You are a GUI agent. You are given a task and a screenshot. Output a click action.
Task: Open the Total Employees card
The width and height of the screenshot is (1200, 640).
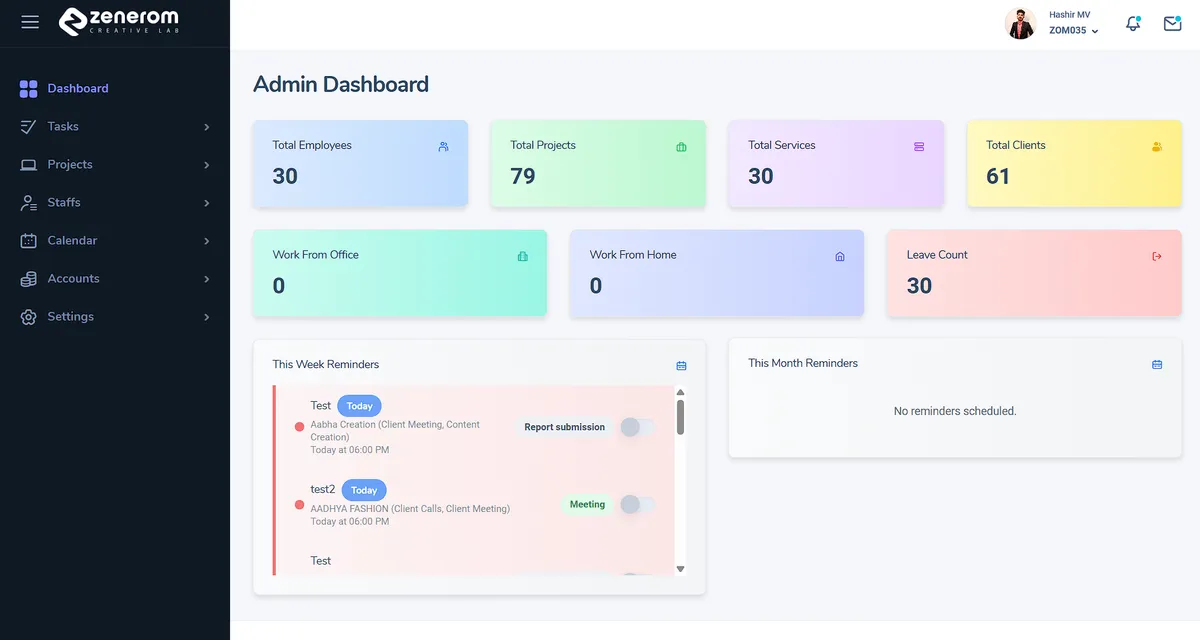click(360, 164)
